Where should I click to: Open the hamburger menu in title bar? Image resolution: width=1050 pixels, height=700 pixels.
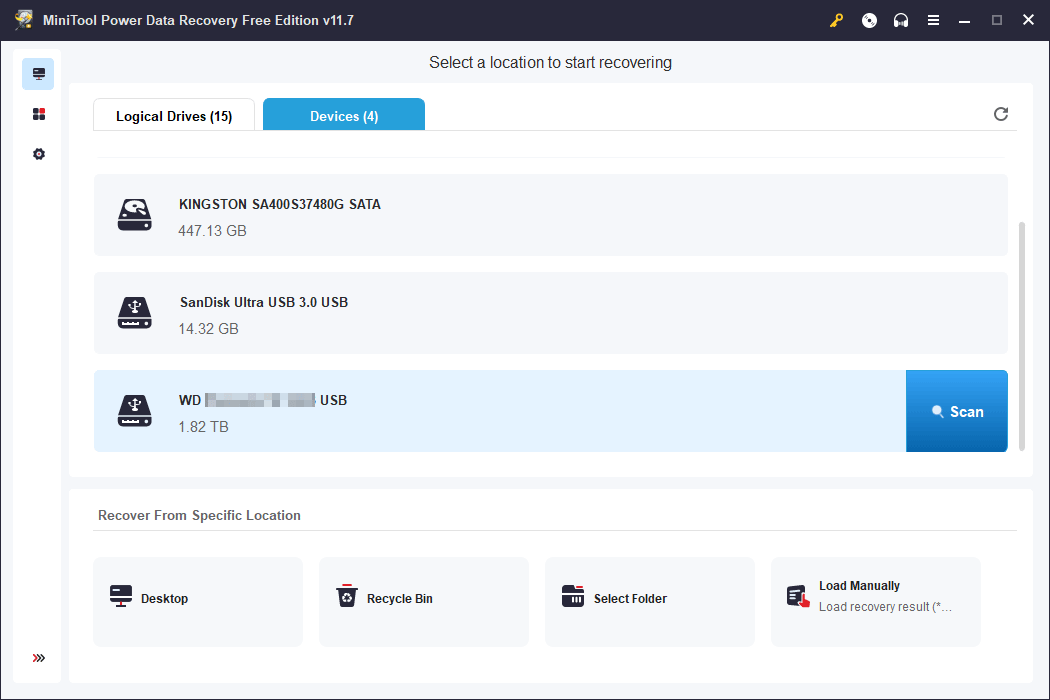click(933, 21)
